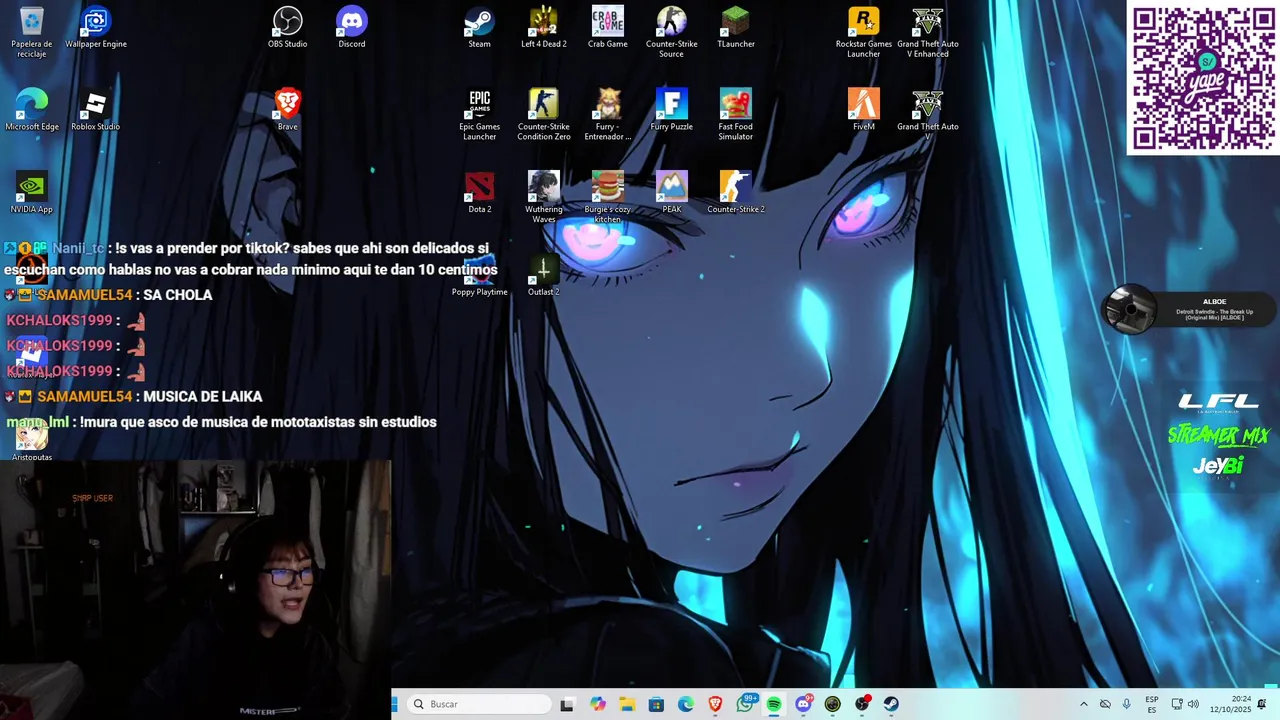
Task: Click the ALBOE now-playing music widget
Action: (x=1190, y=309)
